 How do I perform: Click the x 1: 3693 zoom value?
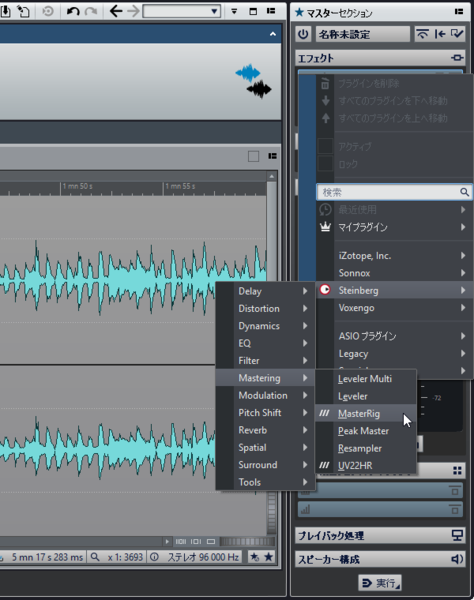[x=125, y=557]
